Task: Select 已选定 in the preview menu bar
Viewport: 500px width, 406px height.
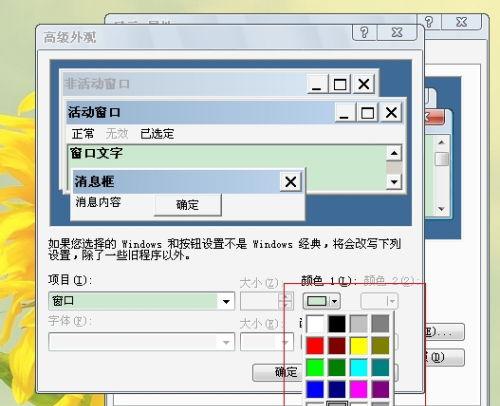Action: point(157,134)
